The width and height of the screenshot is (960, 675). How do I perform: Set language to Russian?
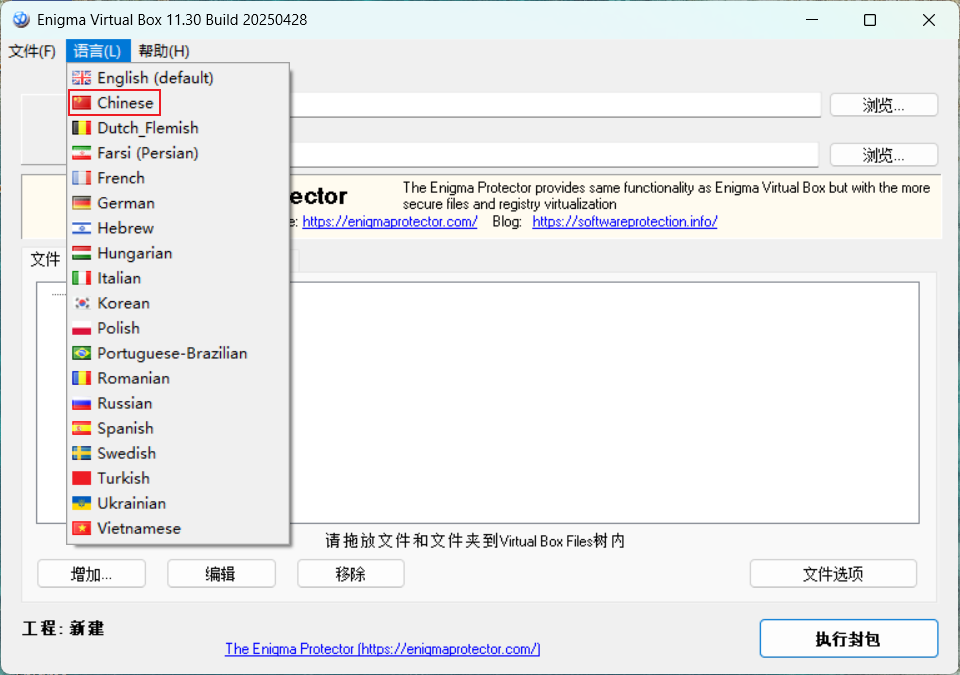point(178,403)
